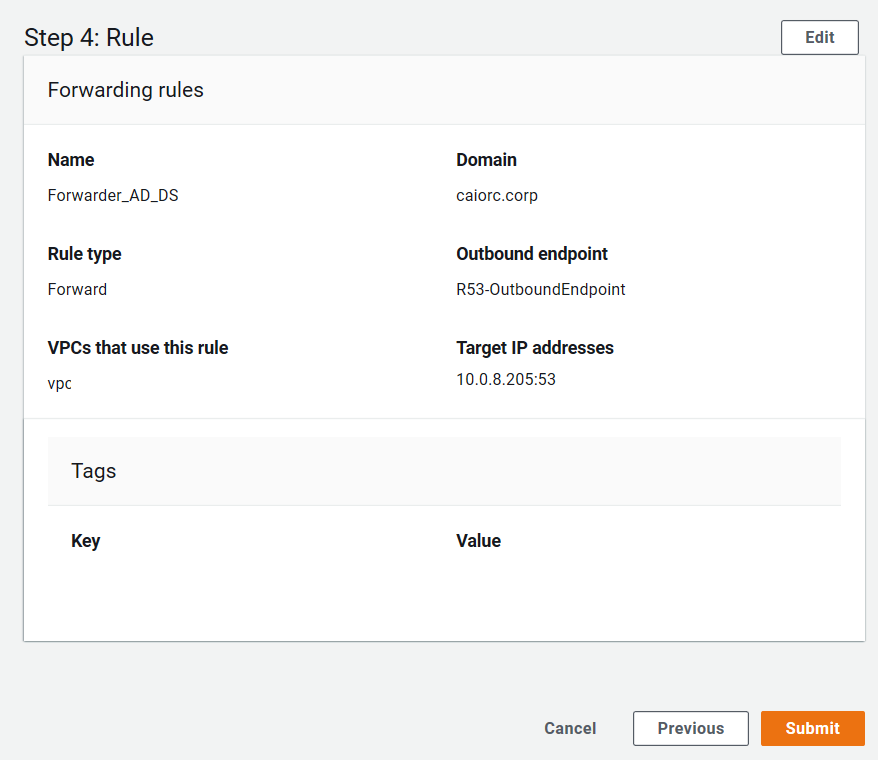This screenshot has height=760, width=878.
Task: Click the Edit button for Step 4
Action: 819,37
